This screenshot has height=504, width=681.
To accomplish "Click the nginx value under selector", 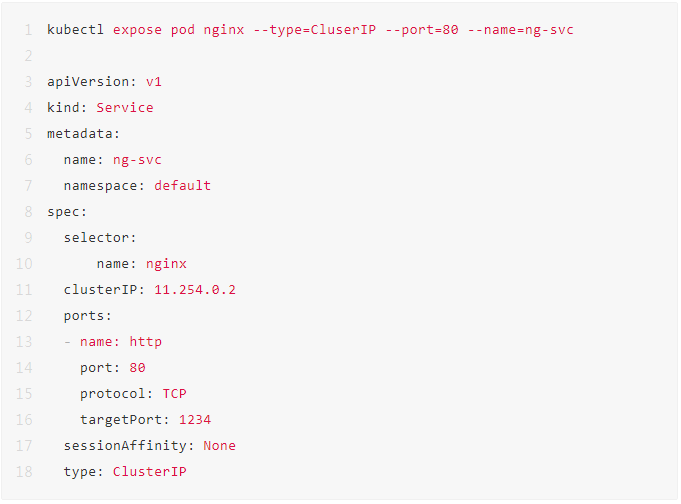I will click(166, 264).
